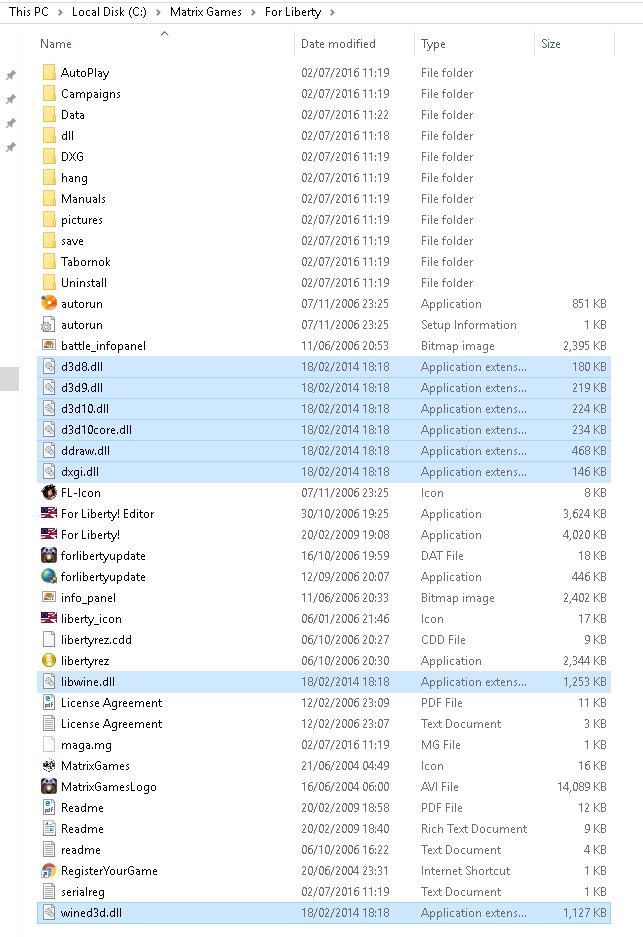Select the libertyrez.cdd file name
This screenshot has width=643, height=937.
96,639
